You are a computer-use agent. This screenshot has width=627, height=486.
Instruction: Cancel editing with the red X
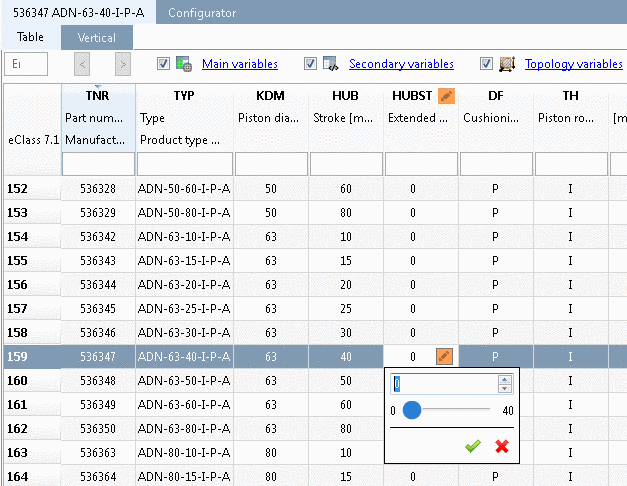[x=502, y=446]
